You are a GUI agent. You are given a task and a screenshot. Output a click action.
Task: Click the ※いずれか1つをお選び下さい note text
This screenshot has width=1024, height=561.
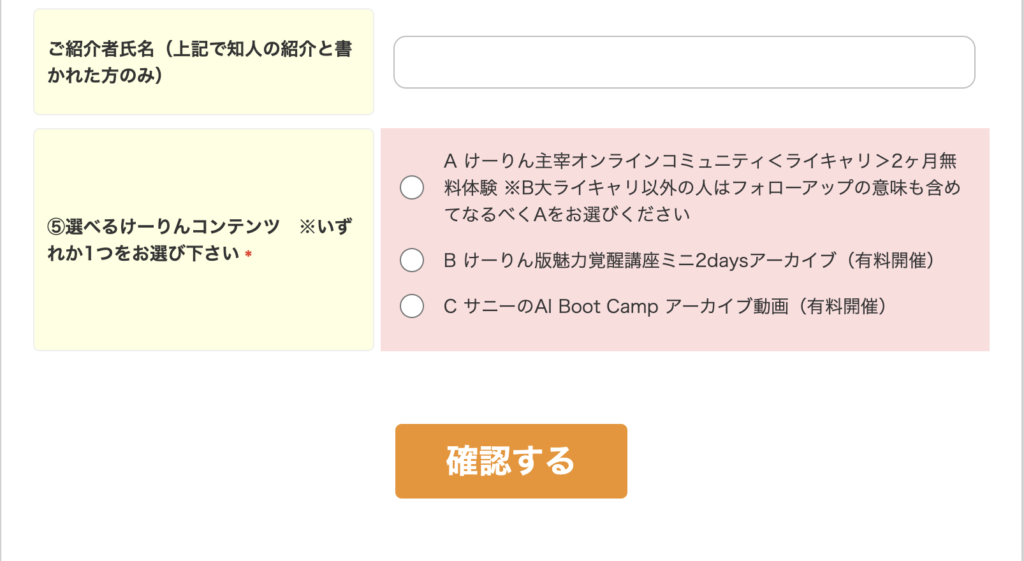[x=200, y=240]
